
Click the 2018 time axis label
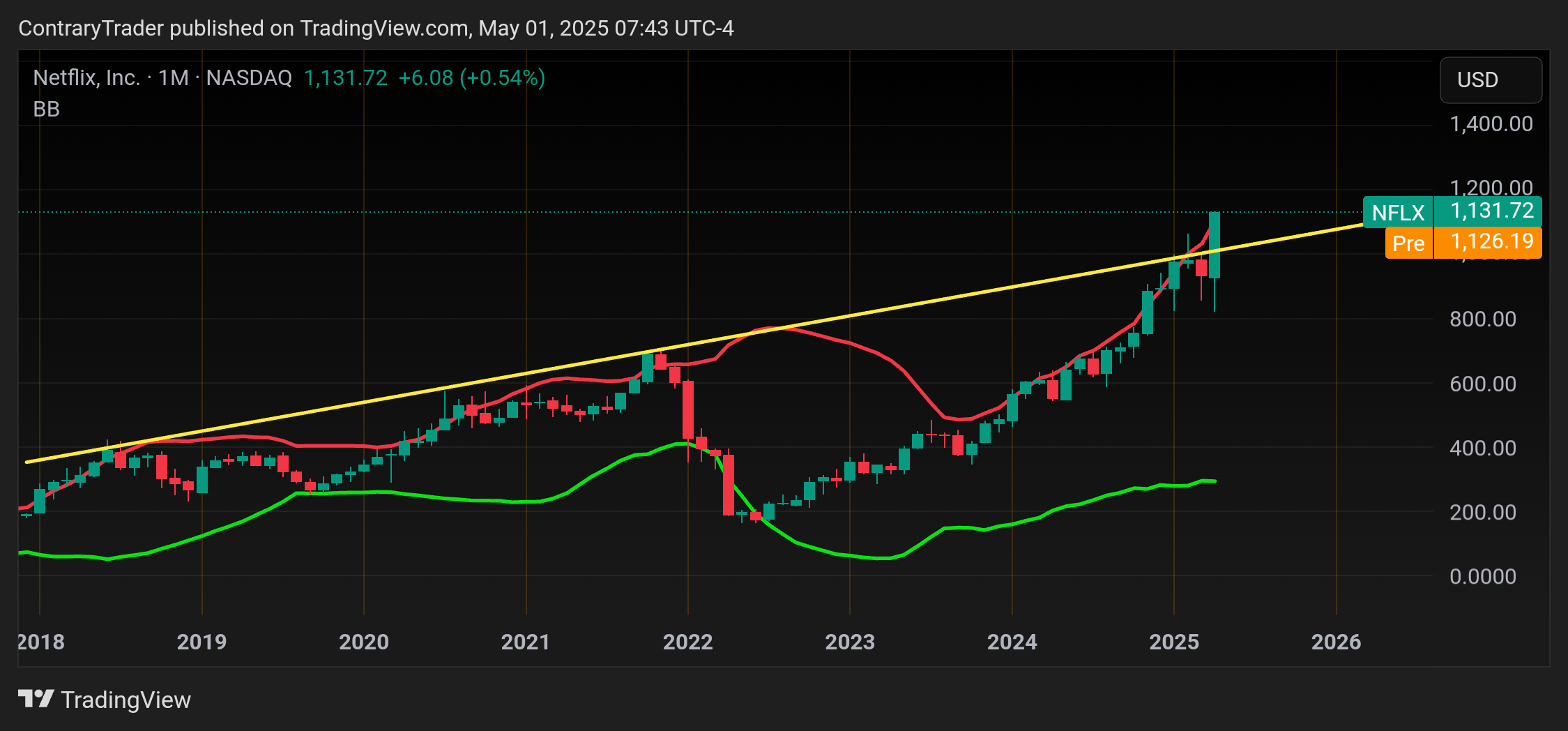[41, 642]
